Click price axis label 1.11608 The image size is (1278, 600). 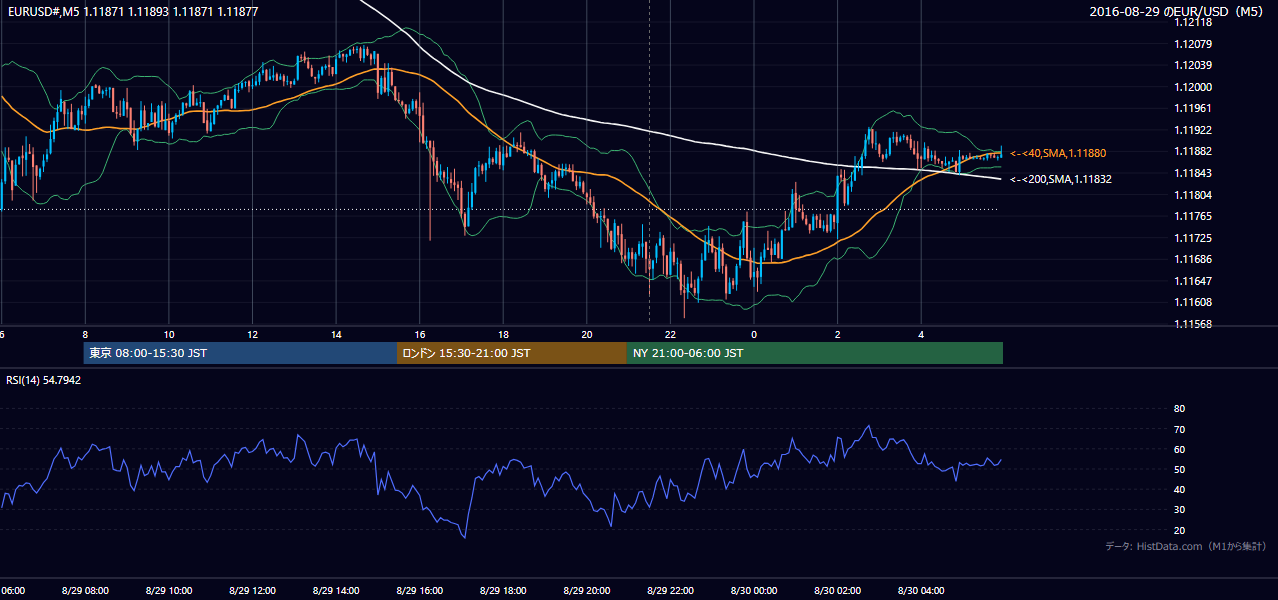(x=1192, y=302)
